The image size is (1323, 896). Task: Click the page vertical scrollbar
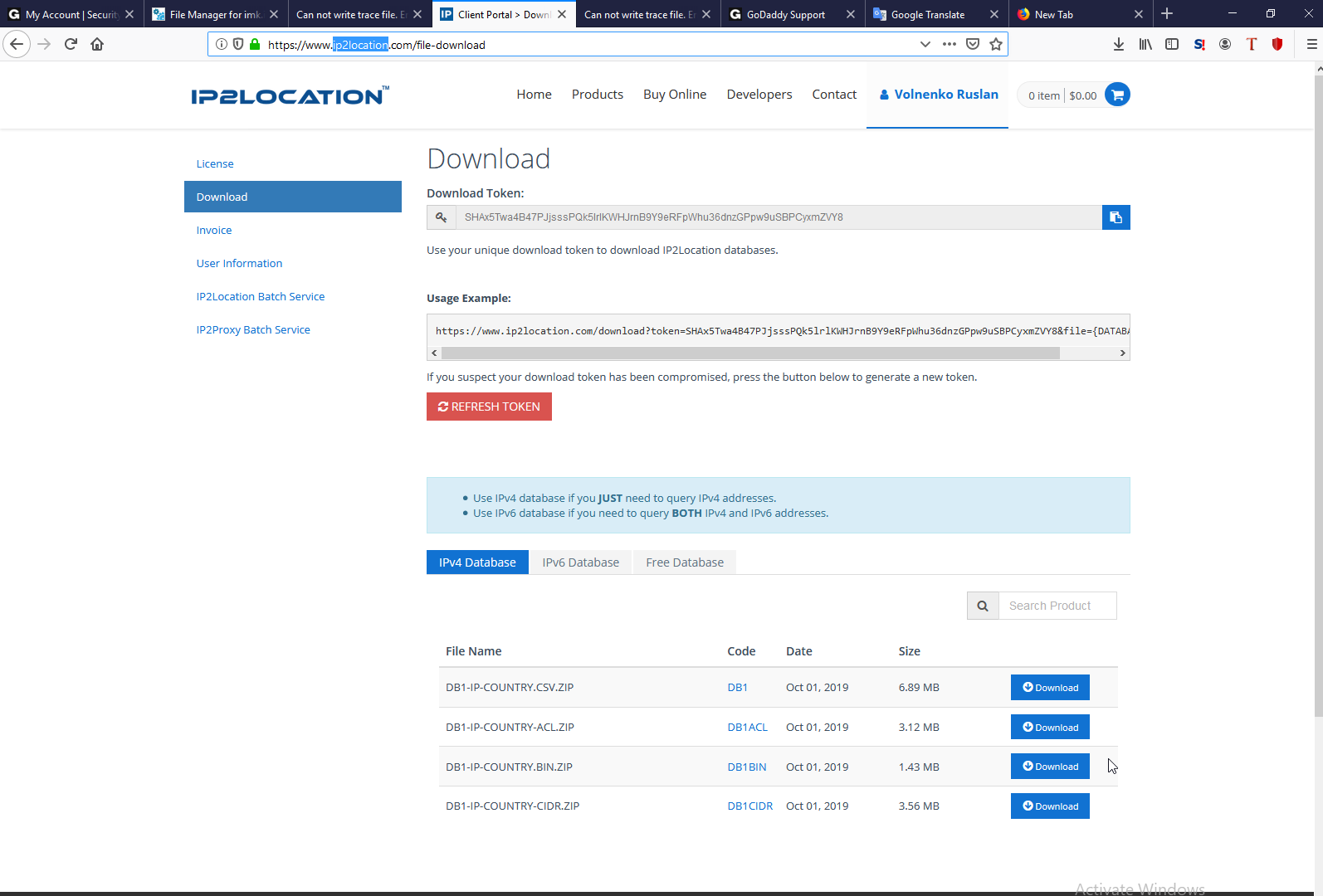pos(1319,394)
